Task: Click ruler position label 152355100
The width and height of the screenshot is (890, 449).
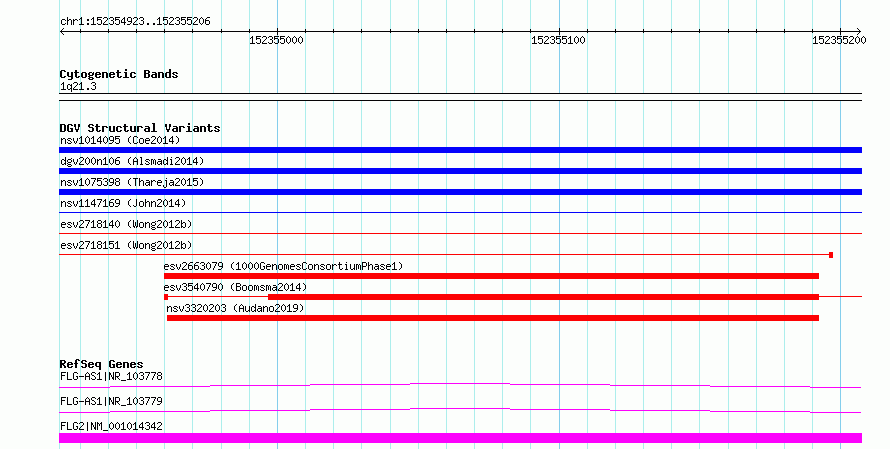Action: coord(558,40)
